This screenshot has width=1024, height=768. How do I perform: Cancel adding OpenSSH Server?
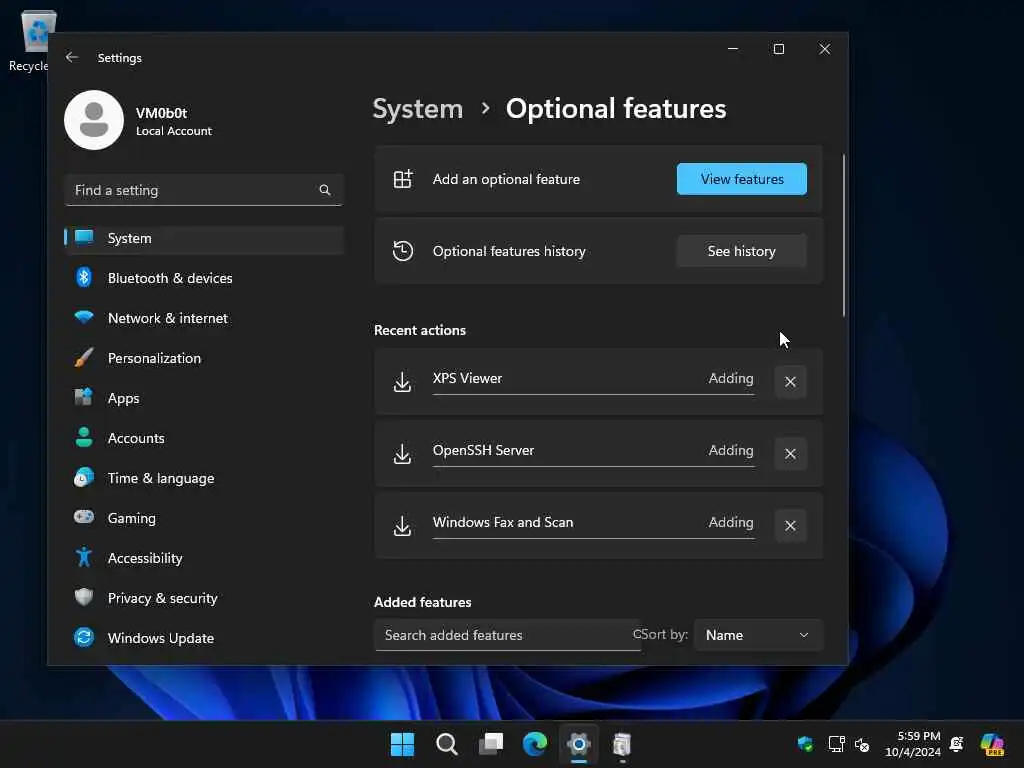pos(790,454)
